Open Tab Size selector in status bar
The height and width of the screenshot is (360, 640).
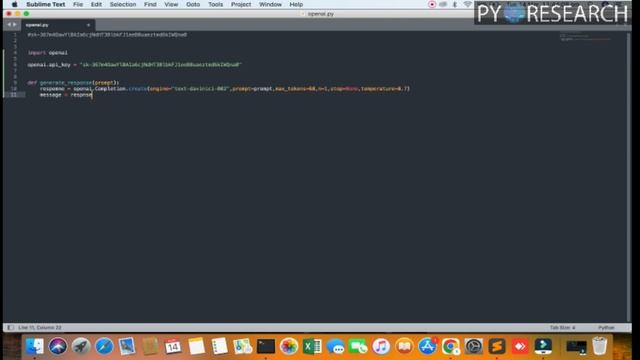pos(562,327)
